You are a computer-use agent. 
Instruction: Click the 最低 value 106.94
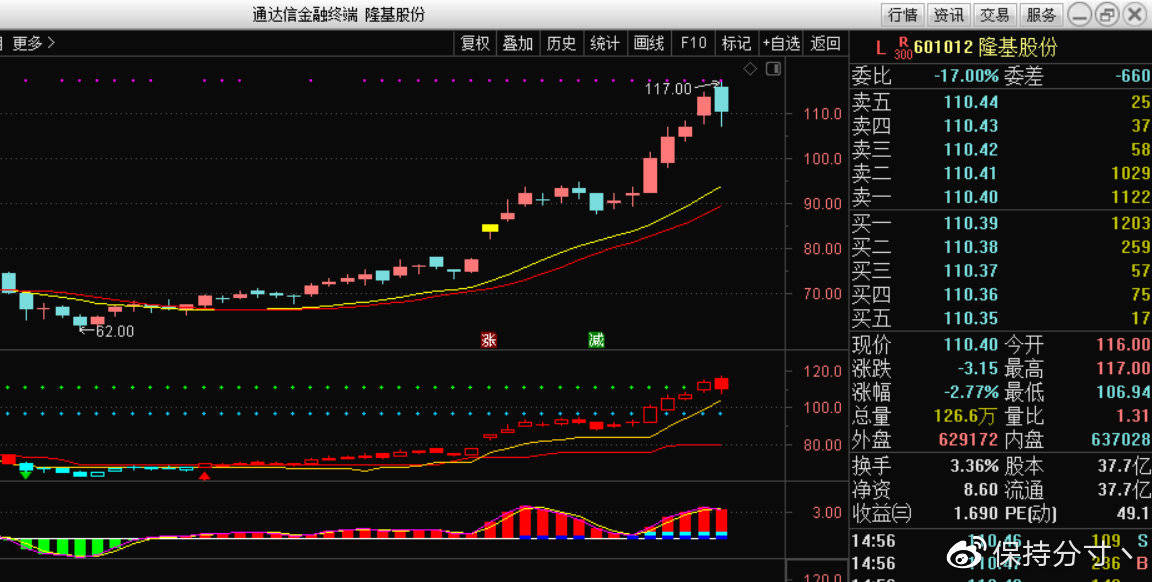pyautogui.click(x=1123, y=392)
